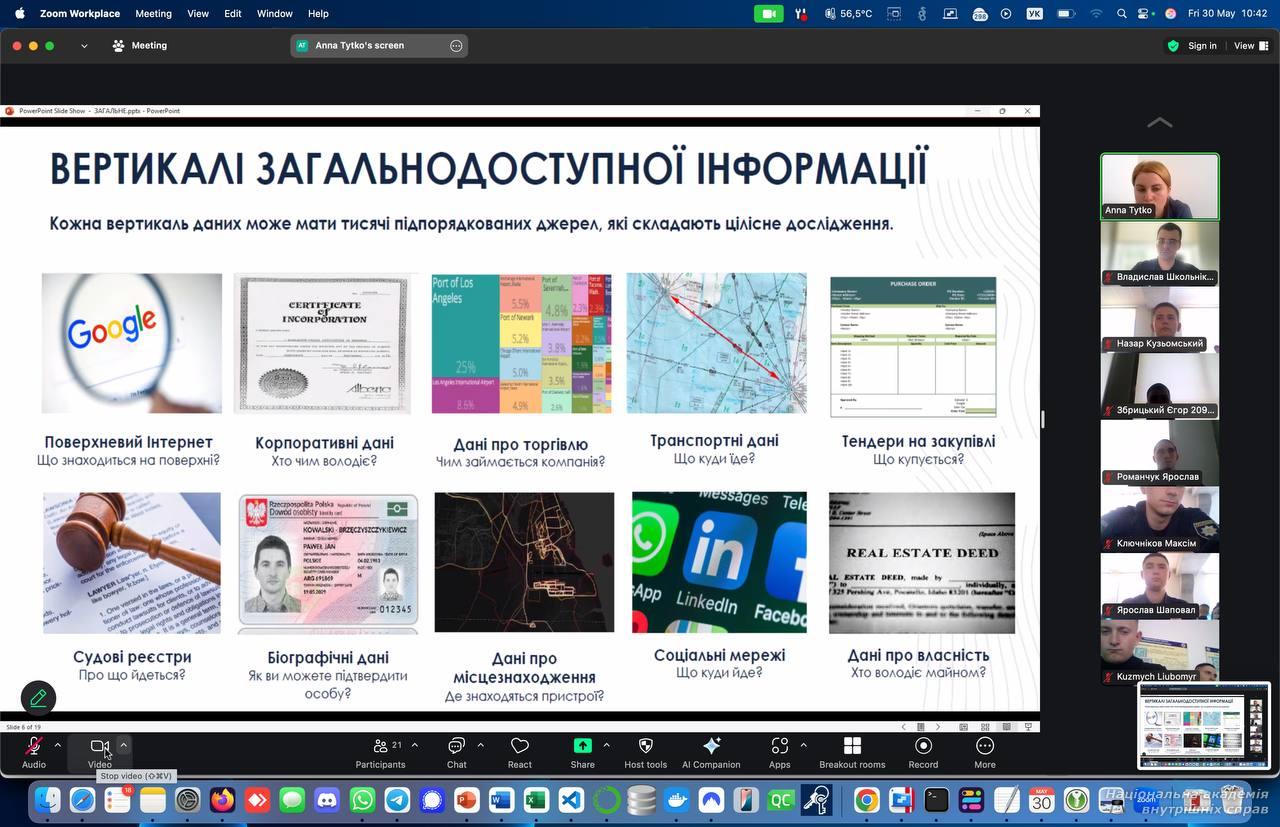Image resolution: width=1280 pixels, height=827 pixels.
Task: Expand the Apps options chevron
Action: [803, 745]
